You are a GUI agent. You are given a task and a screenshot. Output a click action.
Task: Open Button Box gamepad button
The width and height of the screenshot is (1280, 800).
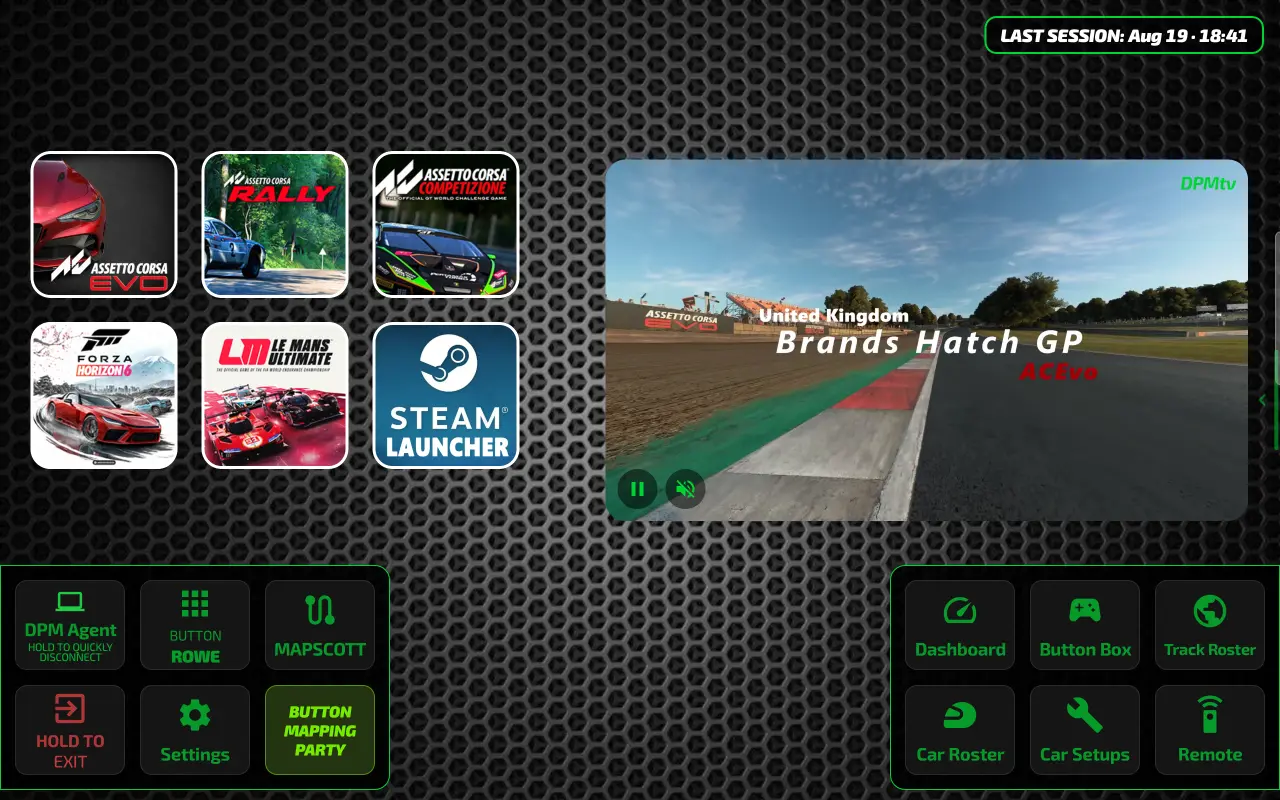(1085, 625)
